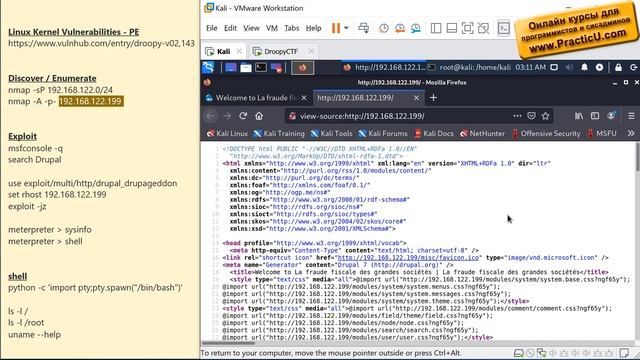The image size is (640, 360).
Task: Click Send Ctrl+Alt+Del icon in VMware toolbar
Action: pyautogui.click(x=363, y=28)
